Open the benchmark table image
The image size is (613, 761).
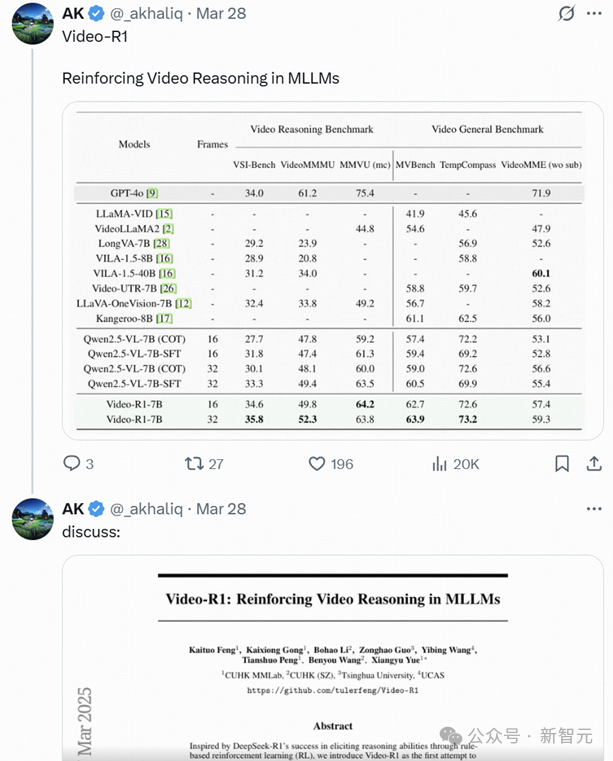(332, 270)
